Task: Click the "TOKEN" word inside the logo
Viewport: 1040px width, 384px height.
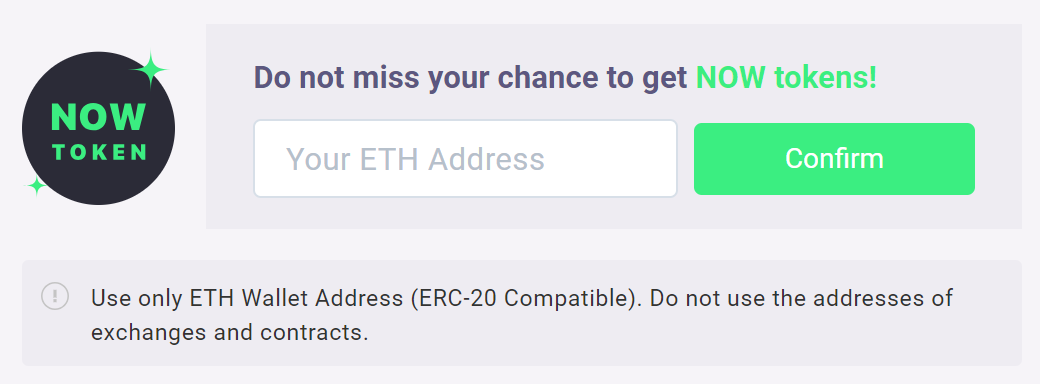Action: (99, 153)
